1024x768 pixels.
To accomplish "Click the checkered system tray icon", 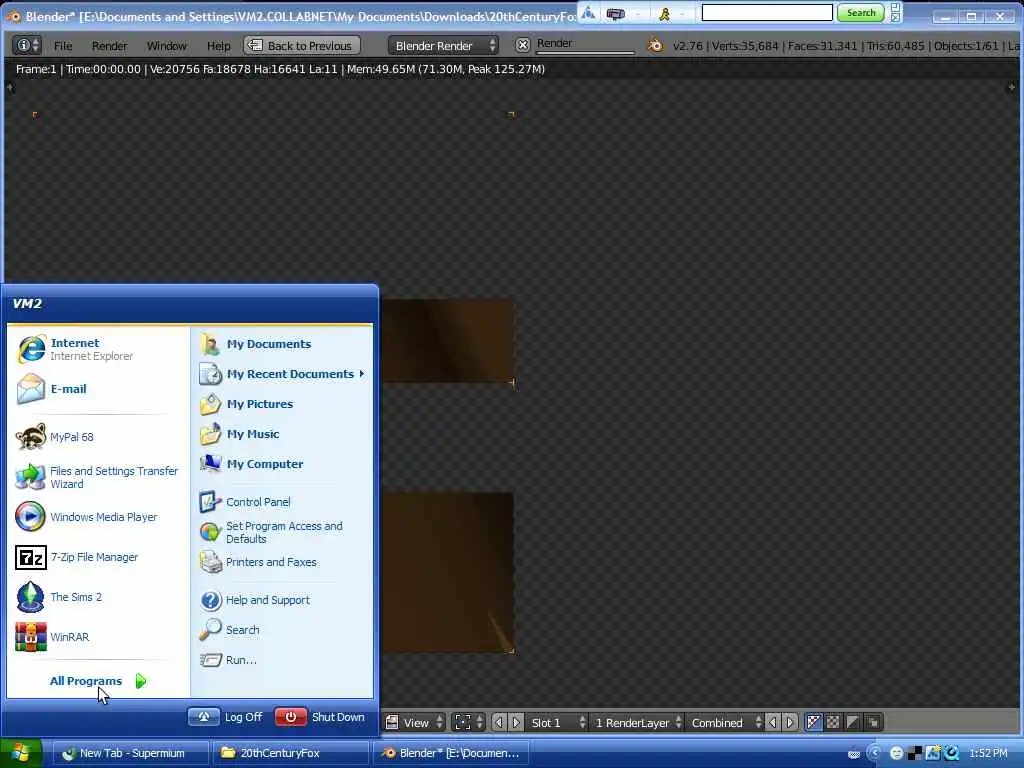I will (x=914, y=753).
